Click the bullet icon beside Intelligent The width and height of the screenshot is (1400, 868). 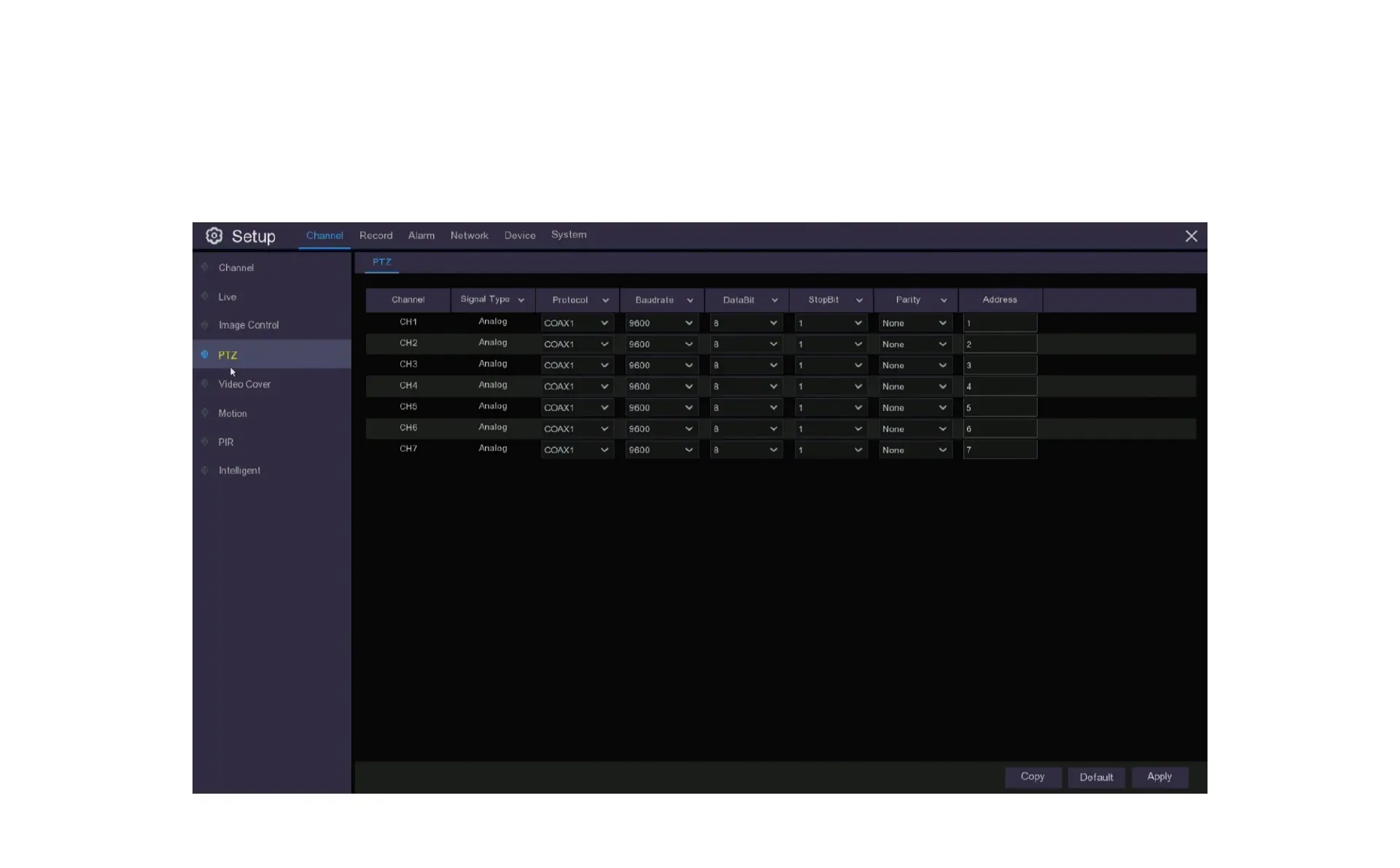click(x=205, y=471)
